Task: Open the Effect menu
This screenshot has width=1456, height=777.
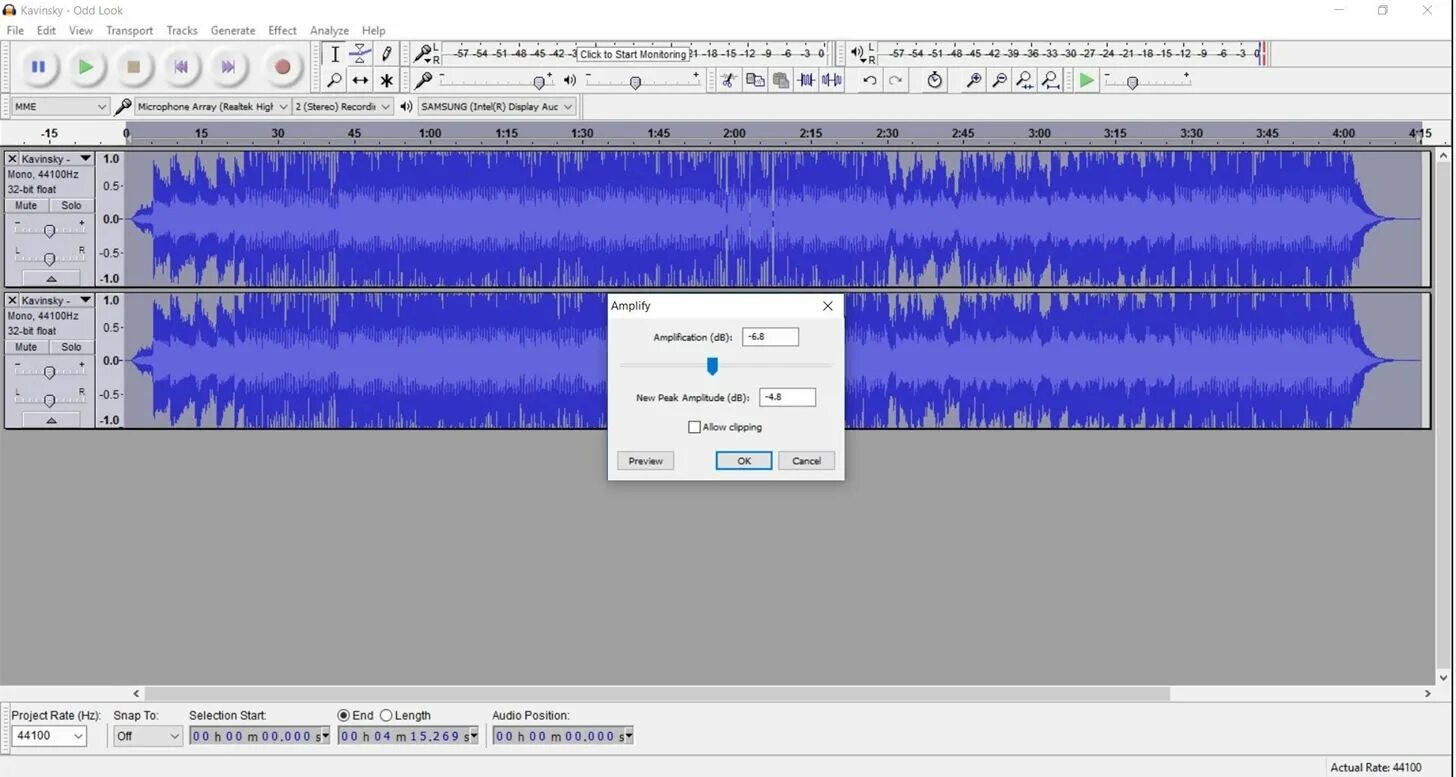Action: (x=282, y=30)
